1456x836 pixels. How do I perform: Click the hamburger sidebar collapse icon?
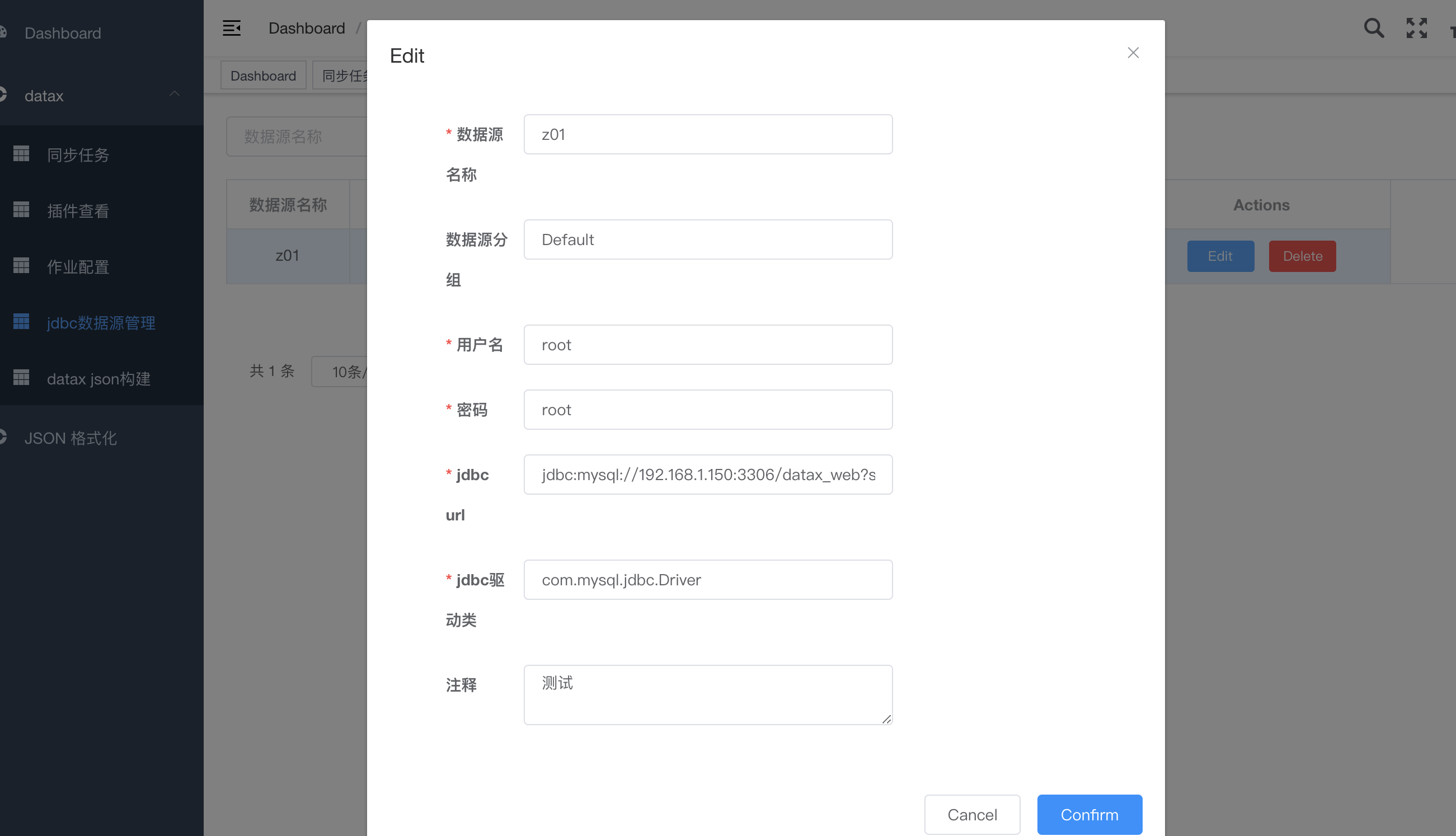(x=231, y=28)
